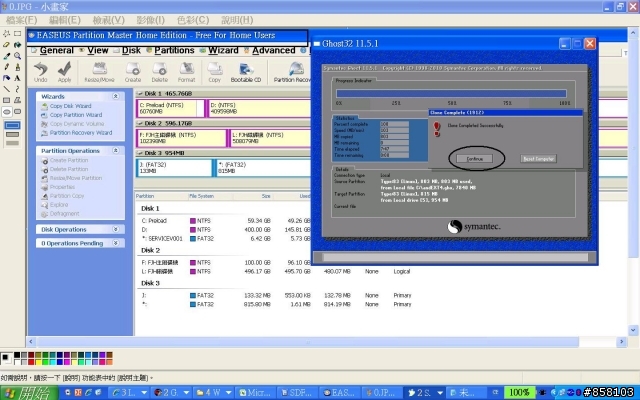Image resolution: width=640 pixels, height=400 pixels.
Task: Select the J: (FAT32) 133MB partition block
Action: [174, 168]
